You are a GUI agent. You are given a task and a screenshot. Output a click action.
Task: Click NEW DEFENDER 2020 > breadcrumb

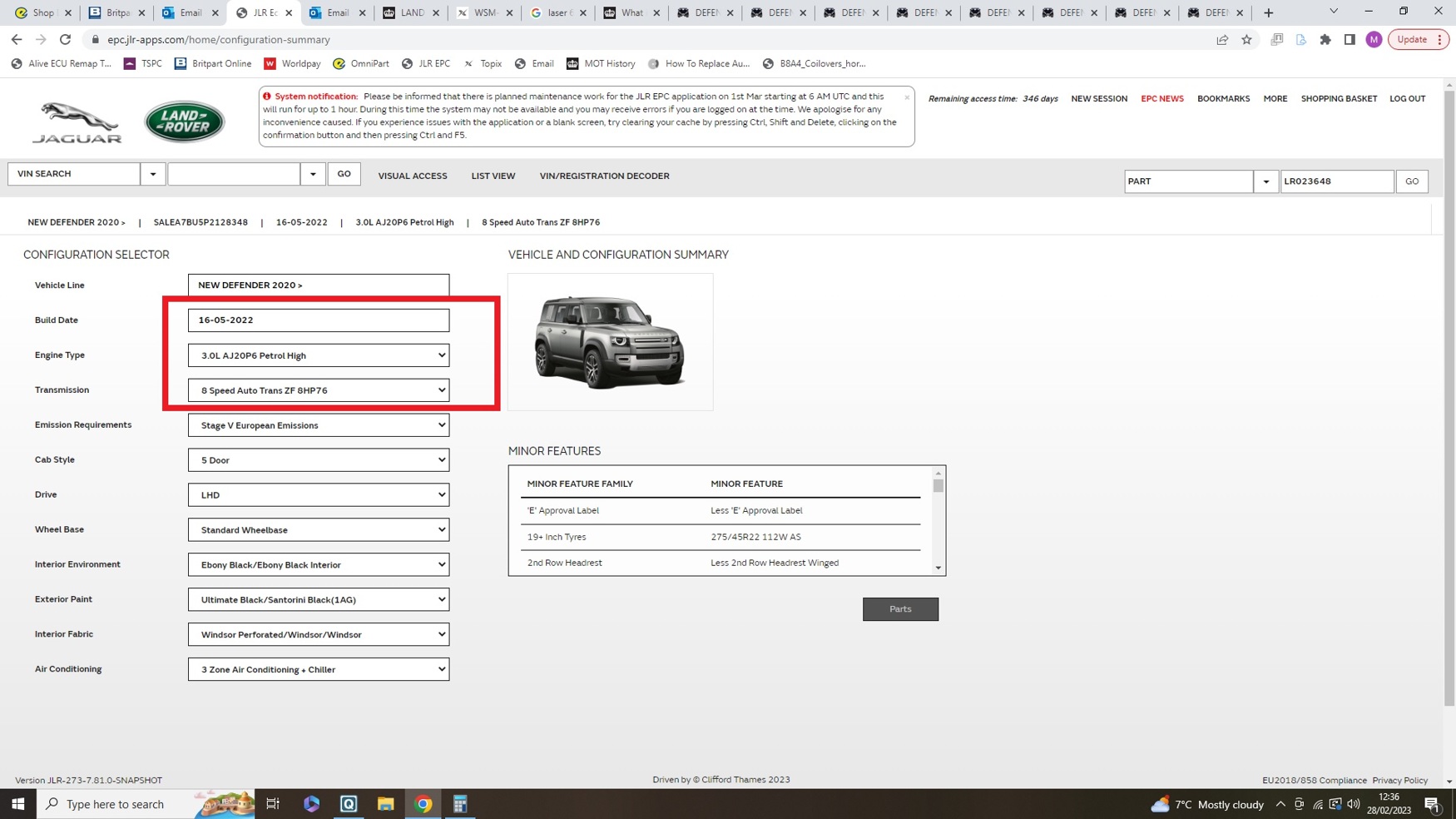point(77,222)
